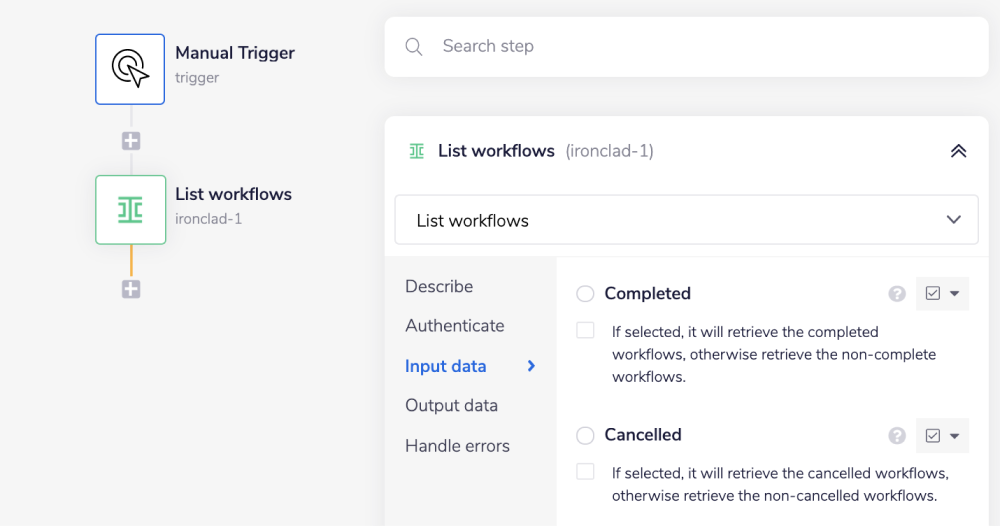Open help tooltip for Completed field
This screenshot has height=526, width=1000.
click(897, 294)
